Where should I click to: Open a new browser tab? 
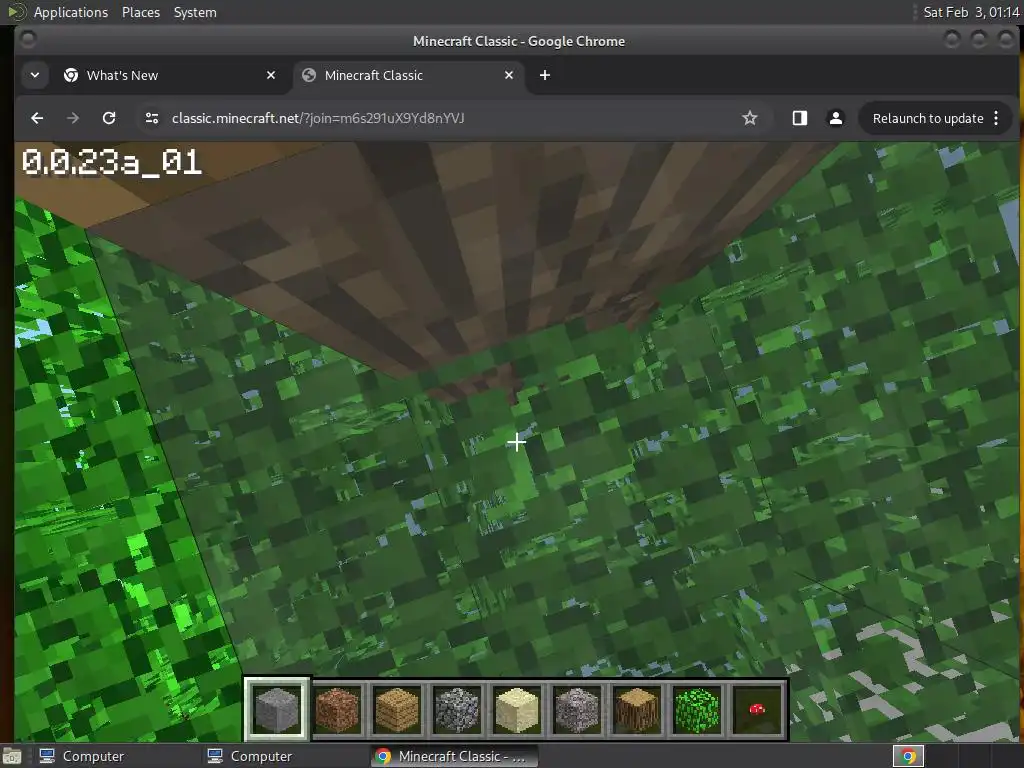coord(545,75)
